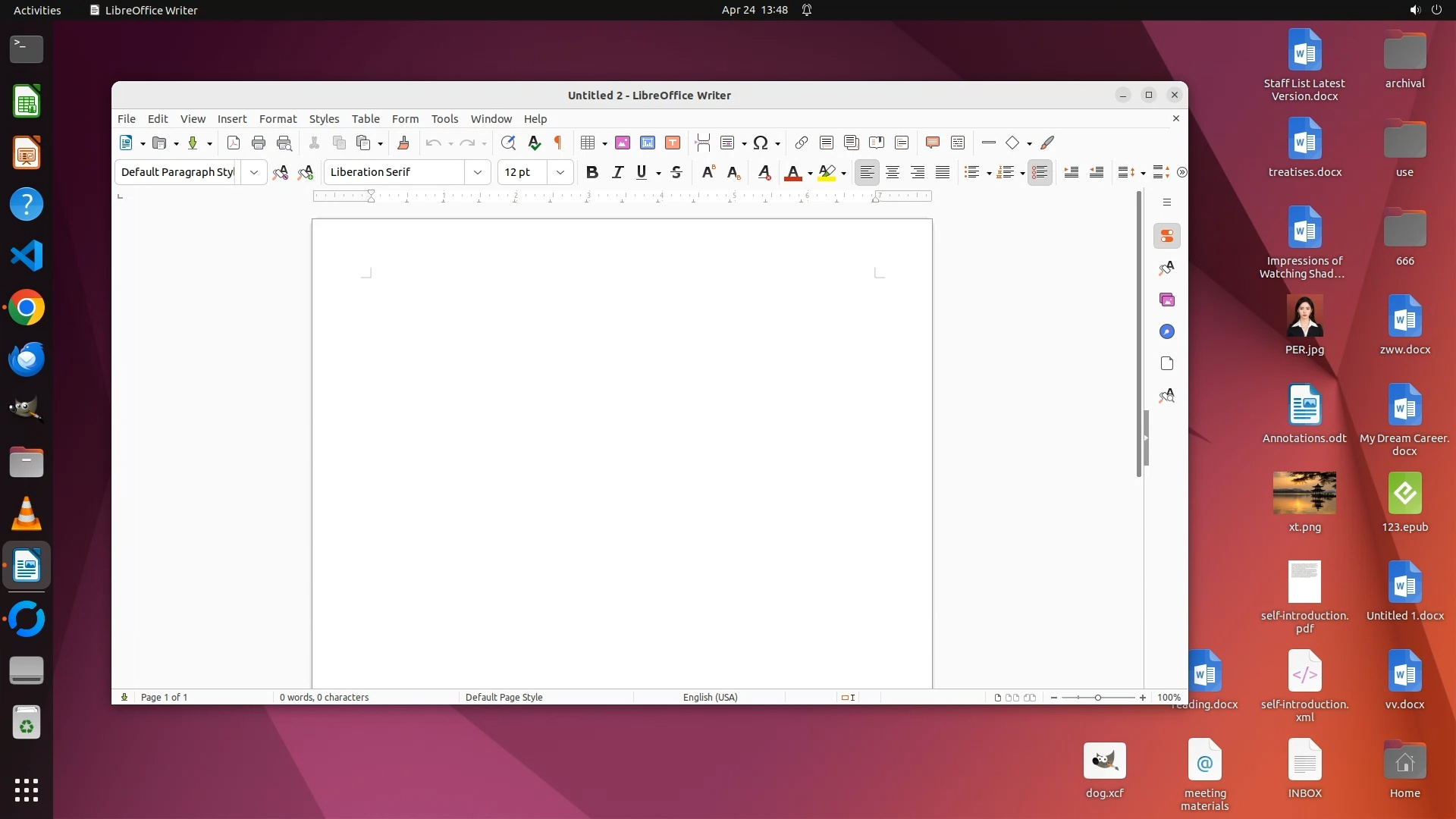Open the Navigator sidebar compass icon
Screen dimensions: 1456x819
tap(1167, 332)
